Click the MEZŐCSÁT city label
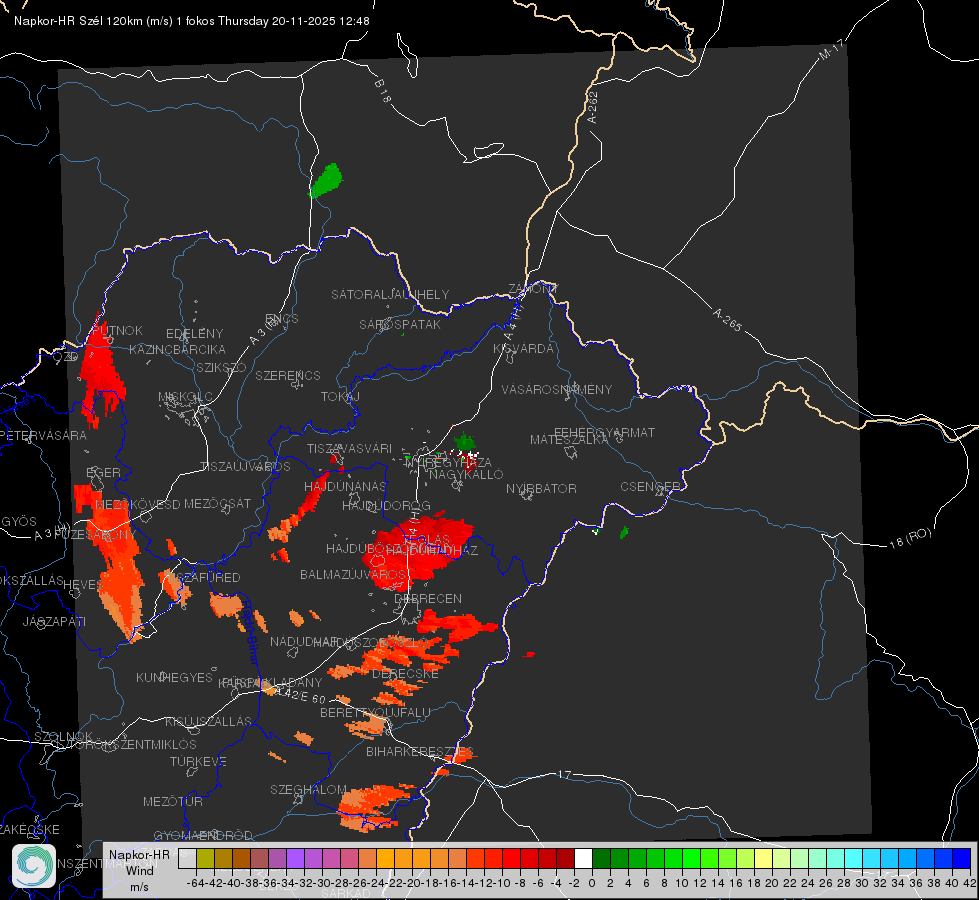The width and height of the screenshot is (979, 900). point(217,503)
